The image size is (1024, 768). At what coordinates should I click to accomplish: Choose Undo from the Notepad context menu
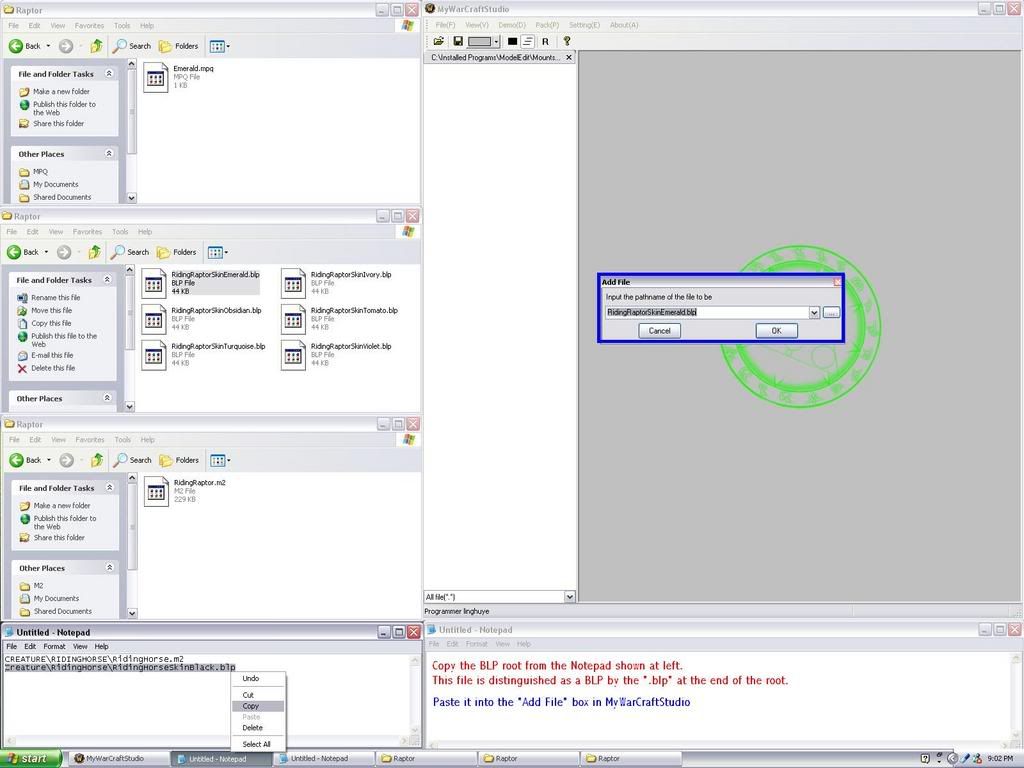point(258,679)
